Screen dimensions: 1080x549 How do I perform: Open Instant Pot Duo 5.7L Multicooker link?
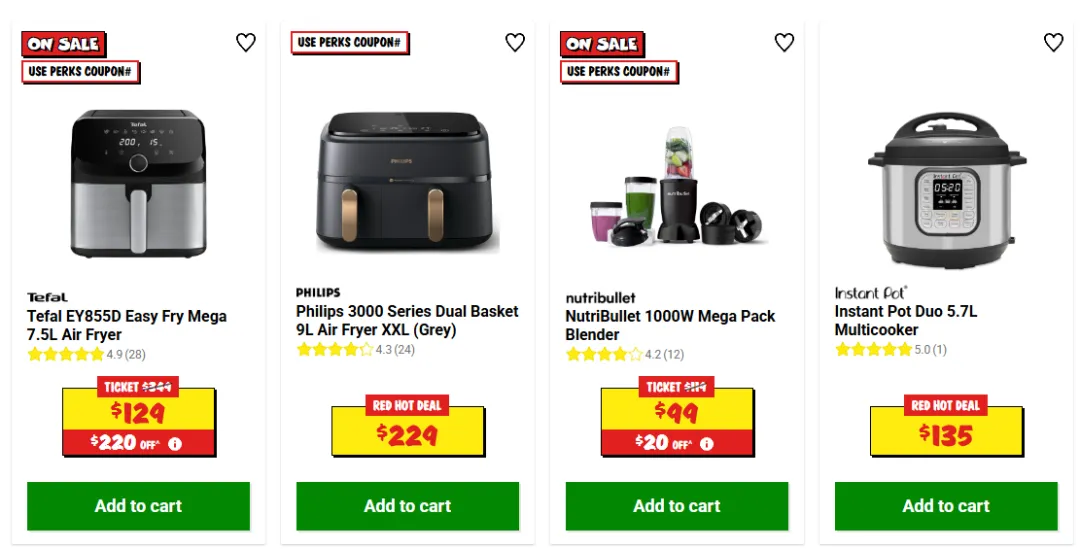click(x=906, y=320)
